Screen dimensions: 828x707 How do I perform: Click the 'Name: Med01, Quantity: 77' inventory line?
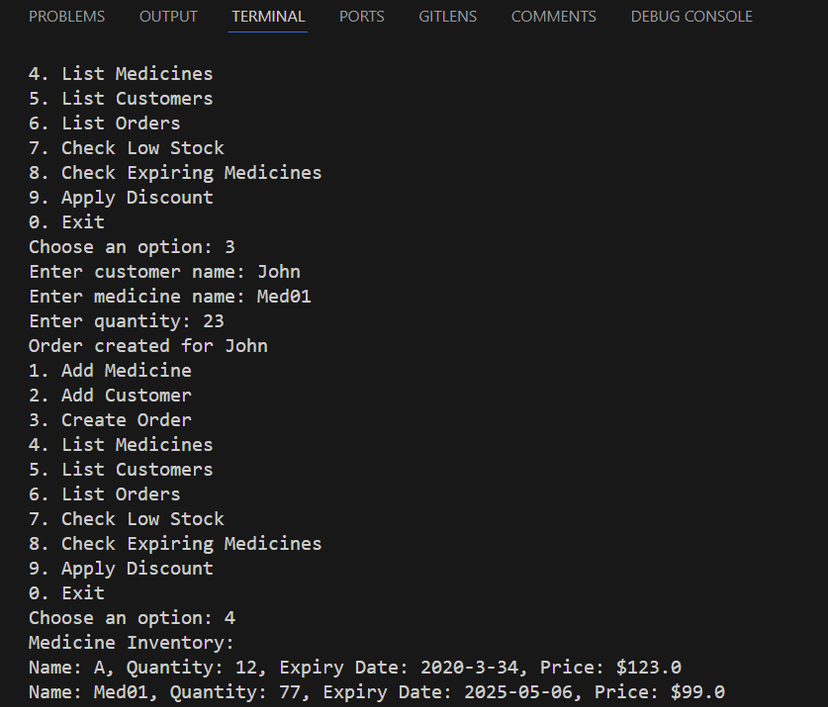[x=376, y=692]
